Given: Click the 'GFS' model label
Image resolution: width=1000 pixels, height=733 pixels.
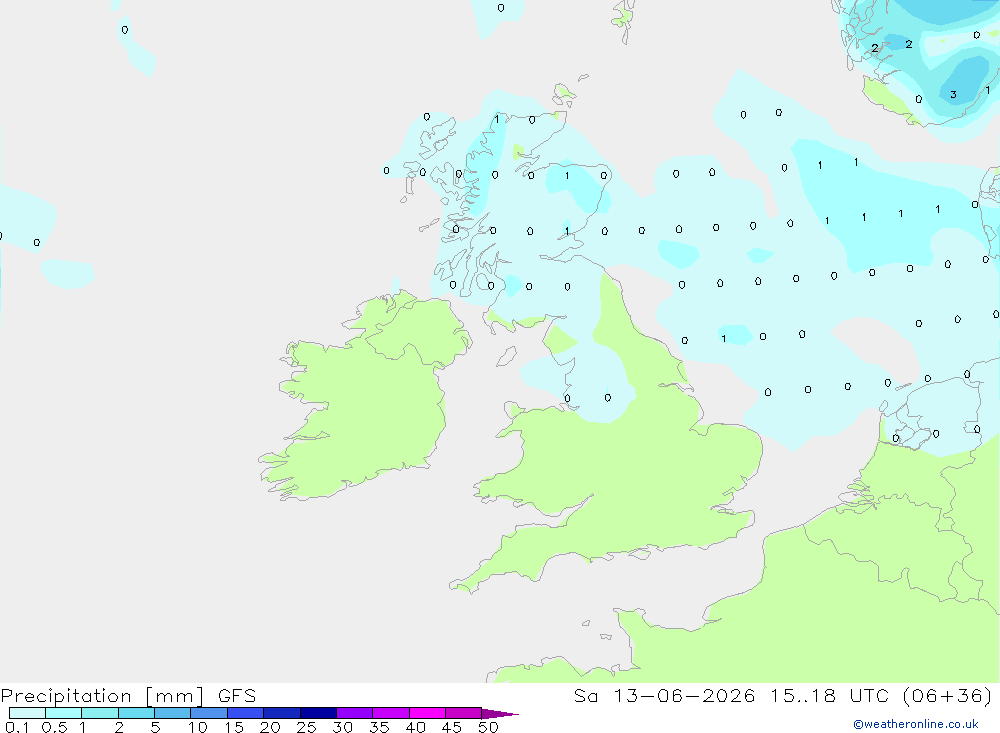Looking at the screenshot, I should [237, 695].
